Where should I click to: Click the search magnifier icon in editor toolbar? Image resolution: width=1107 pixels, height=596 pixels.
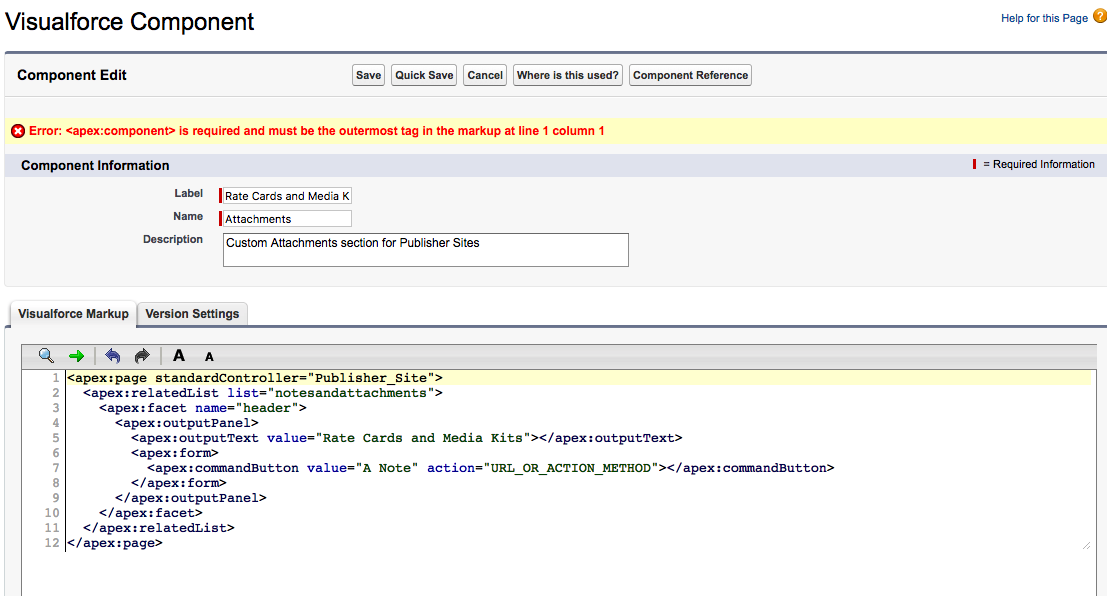point(46,356)
